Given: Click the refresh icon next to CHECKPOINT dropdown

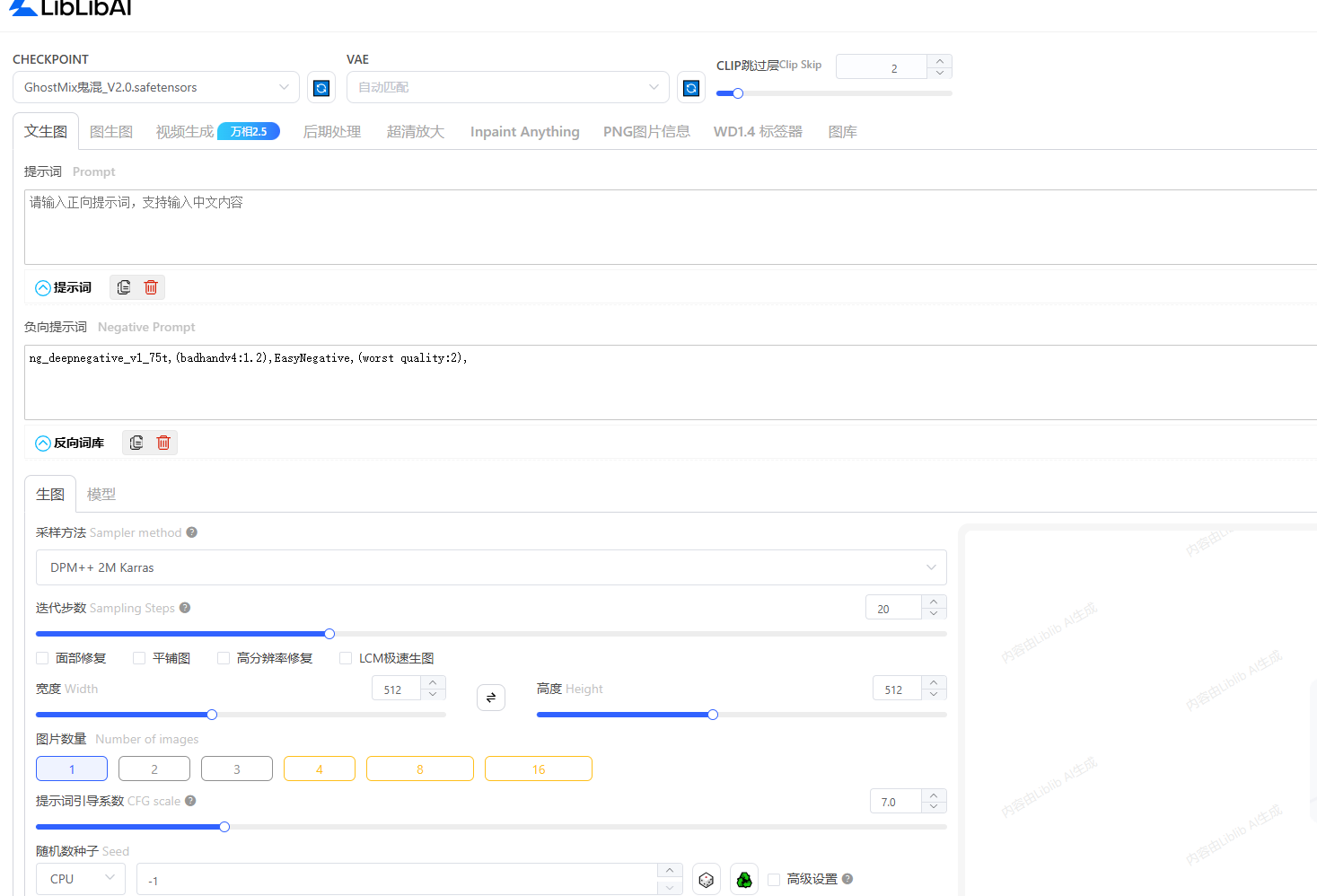Looking at the screenshot, I should coord(321,88).
